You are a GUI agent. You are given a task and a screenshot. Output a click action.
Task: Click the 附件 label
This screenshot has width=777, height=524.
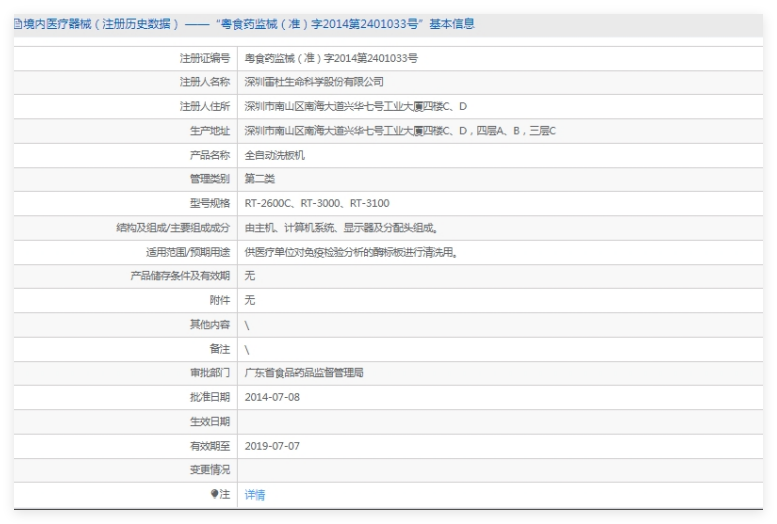[x=220, y=300]
